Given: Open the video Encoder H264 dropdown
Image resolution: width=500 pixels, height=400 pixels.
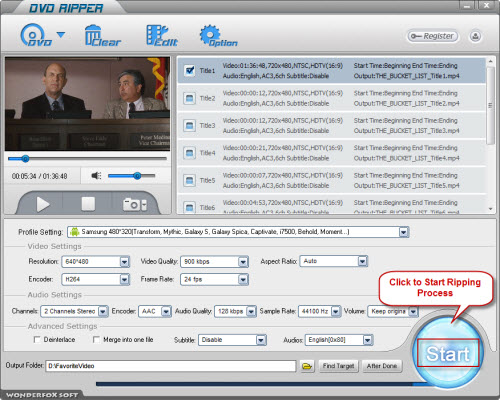Looking at the screenshot, I should point(124,279).
